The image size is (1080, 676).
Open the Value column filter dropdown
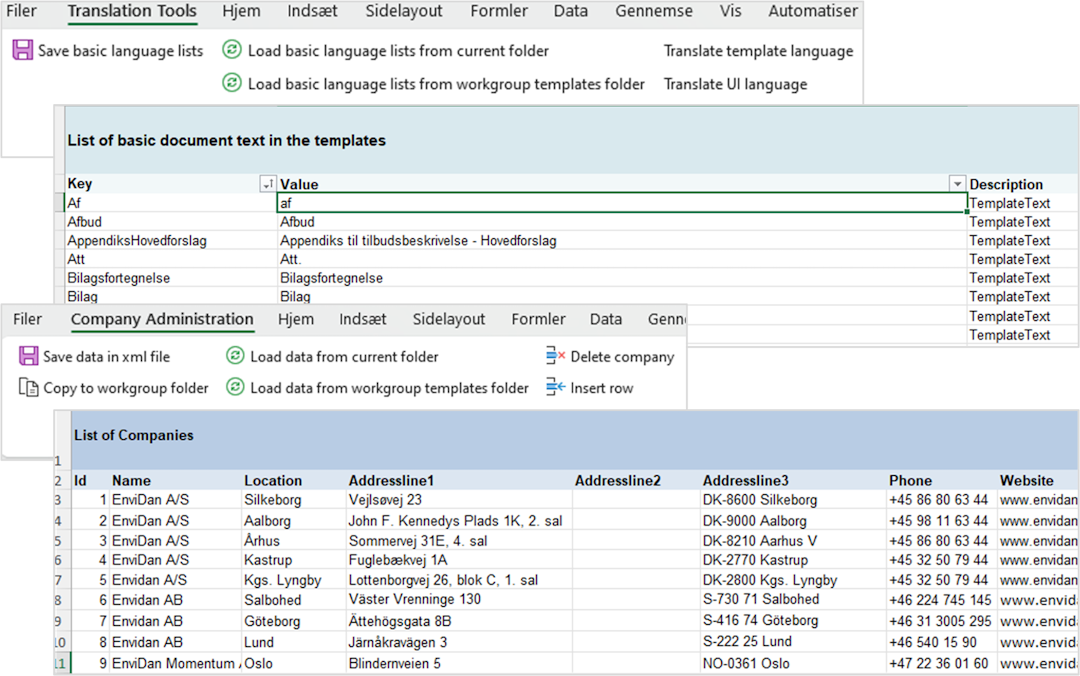(x=957, y=184)
